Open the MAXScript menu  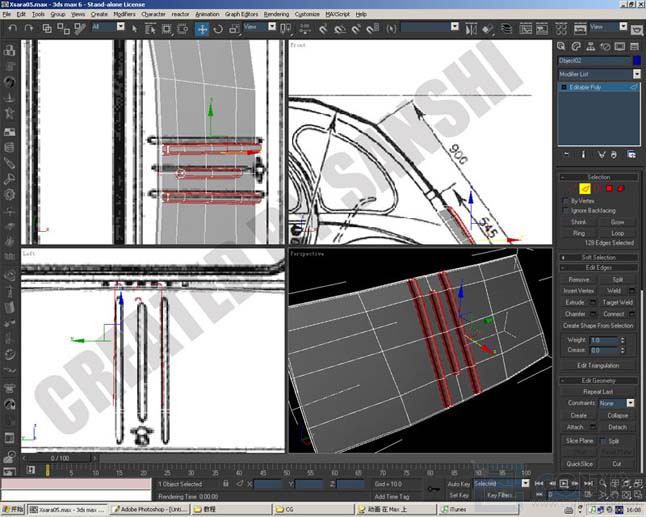[x=337, y=14]
